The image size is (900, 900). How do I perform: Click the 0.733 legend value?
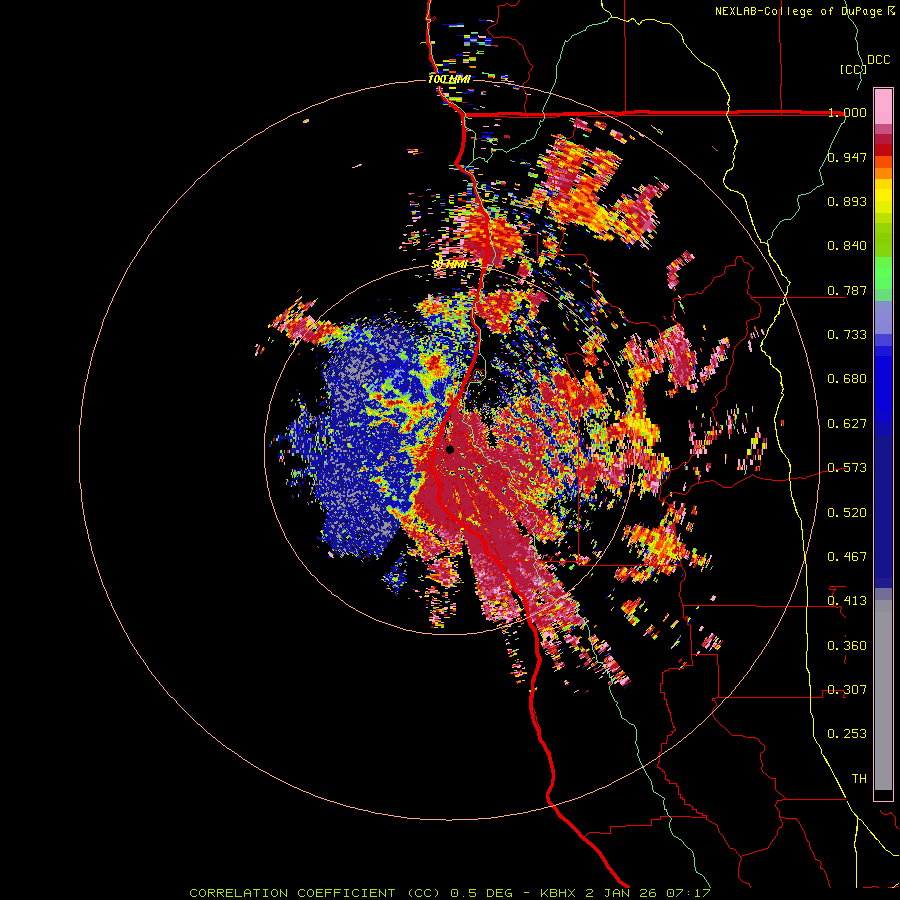tap(847, 335)
